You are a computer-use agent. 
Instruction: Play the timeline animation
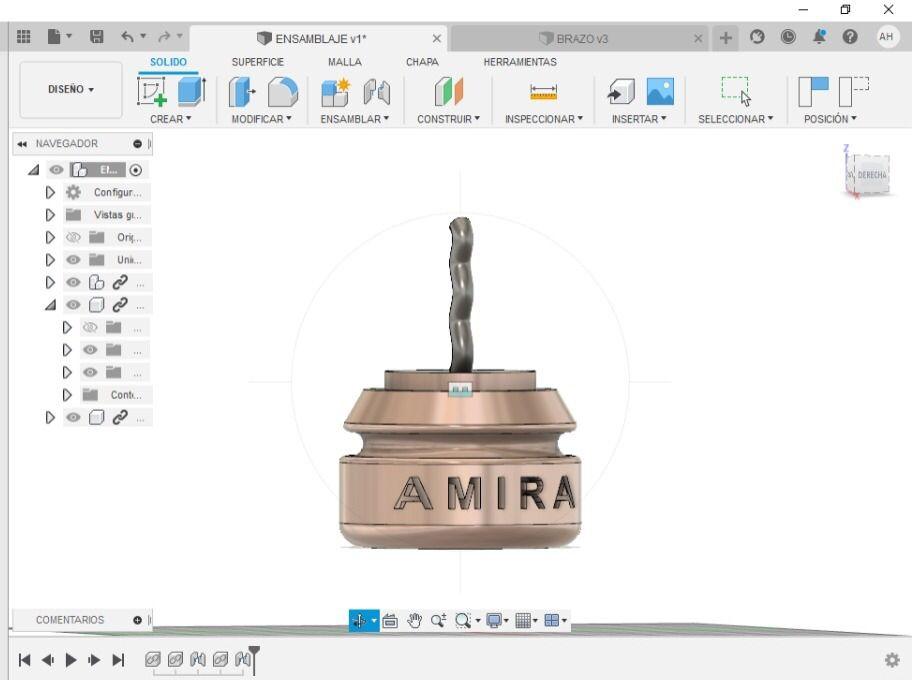(x=71, y=660)
